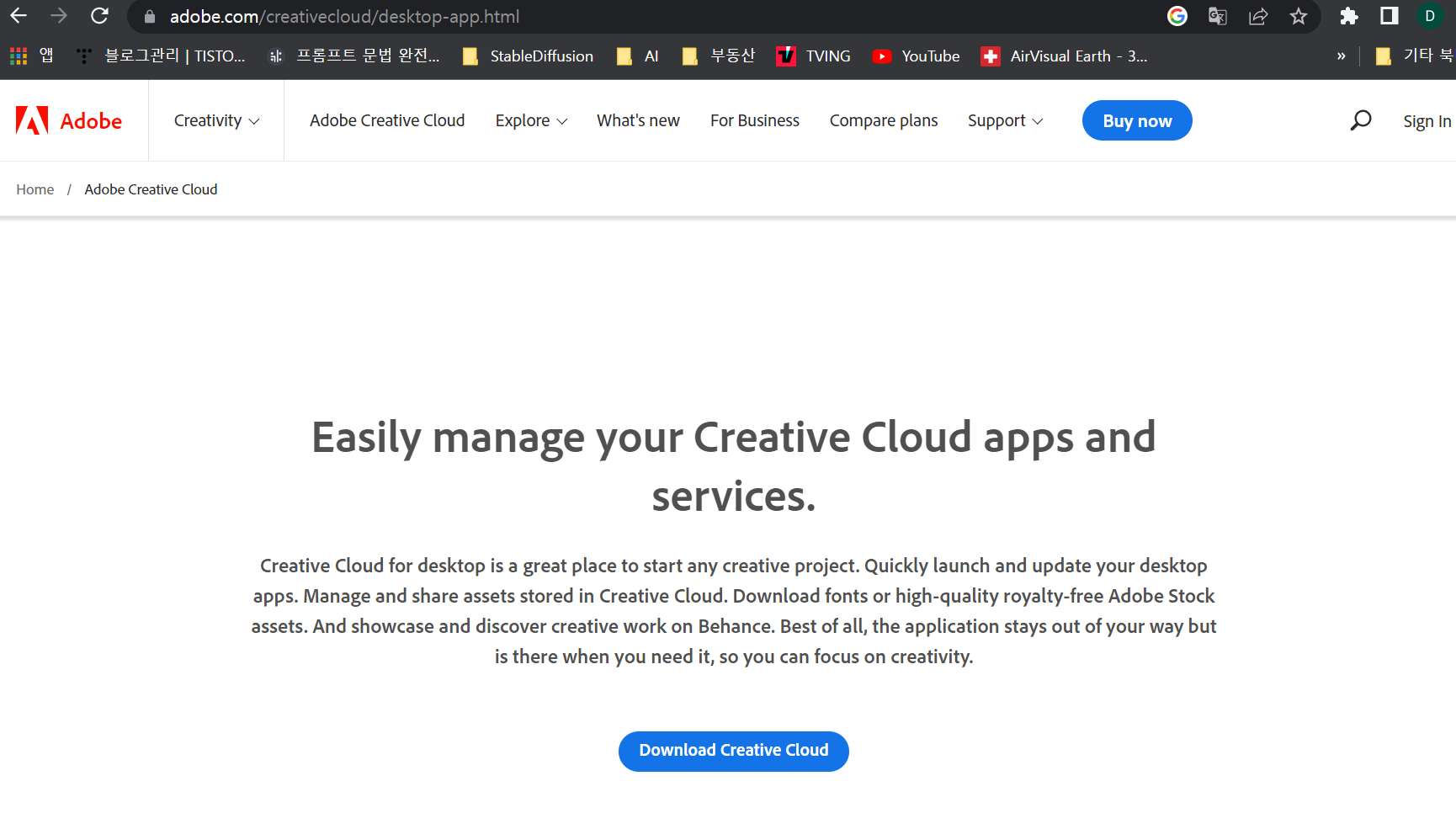The width and height of the screenshot is (1456, 829).
Task: Click the browser forward arrow
Action: [x=58, y=16]
